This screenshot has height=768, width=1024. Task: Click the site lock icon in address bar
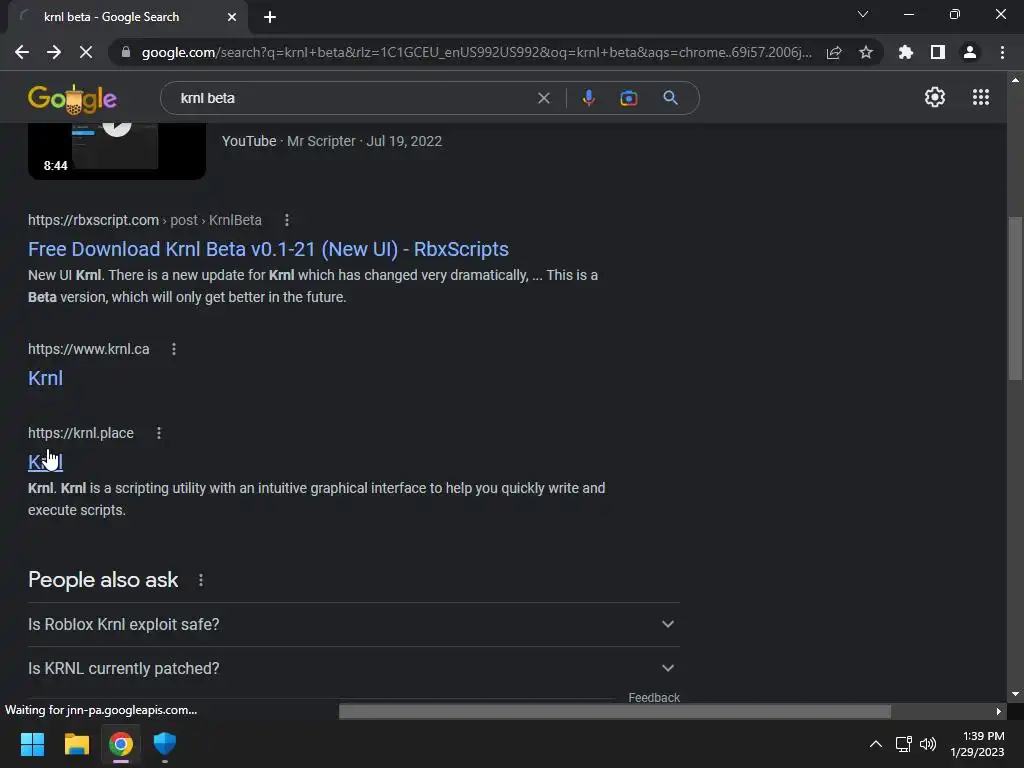click(x=126, y=52)
